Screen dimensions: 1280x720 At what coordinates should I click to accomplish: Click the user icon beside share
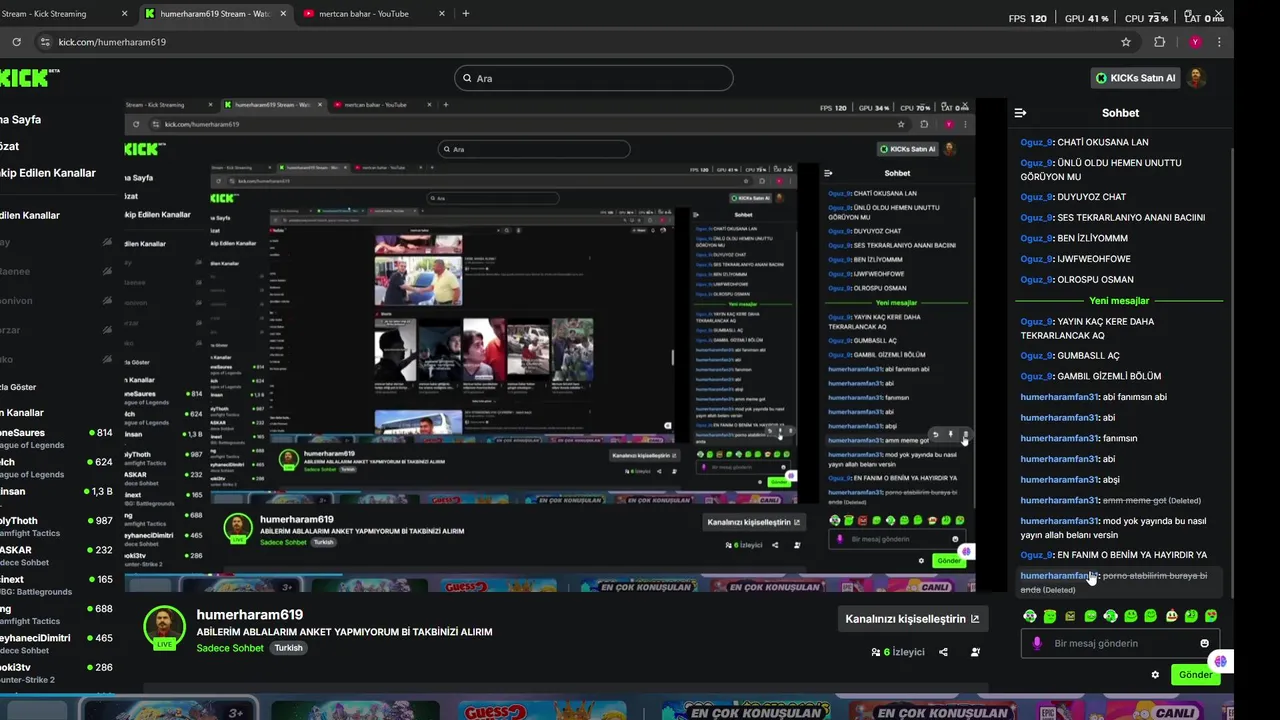tap(975, 652)
